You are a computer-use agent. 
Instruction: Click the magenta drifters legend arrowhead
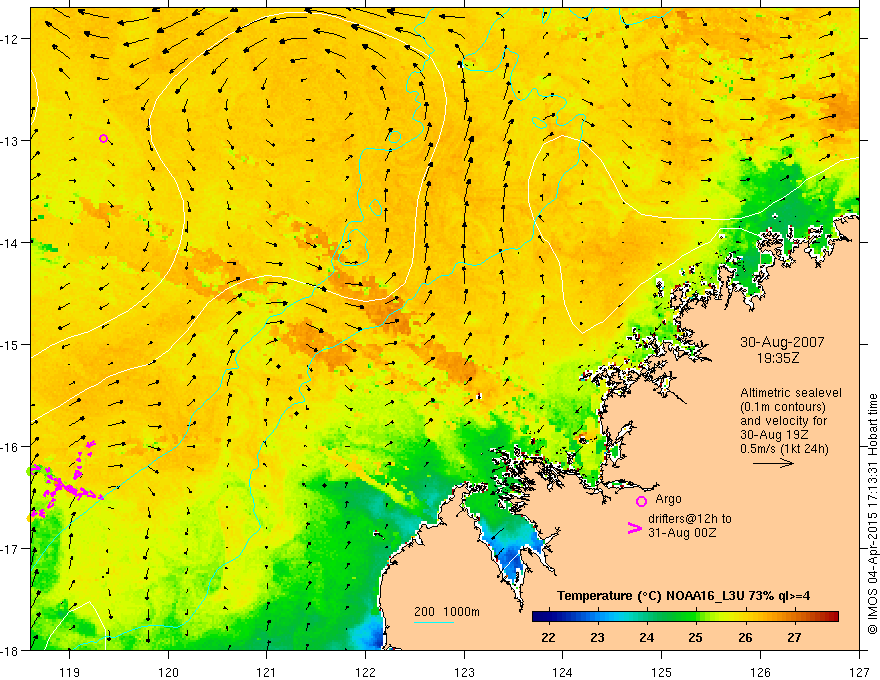point(634,528)
